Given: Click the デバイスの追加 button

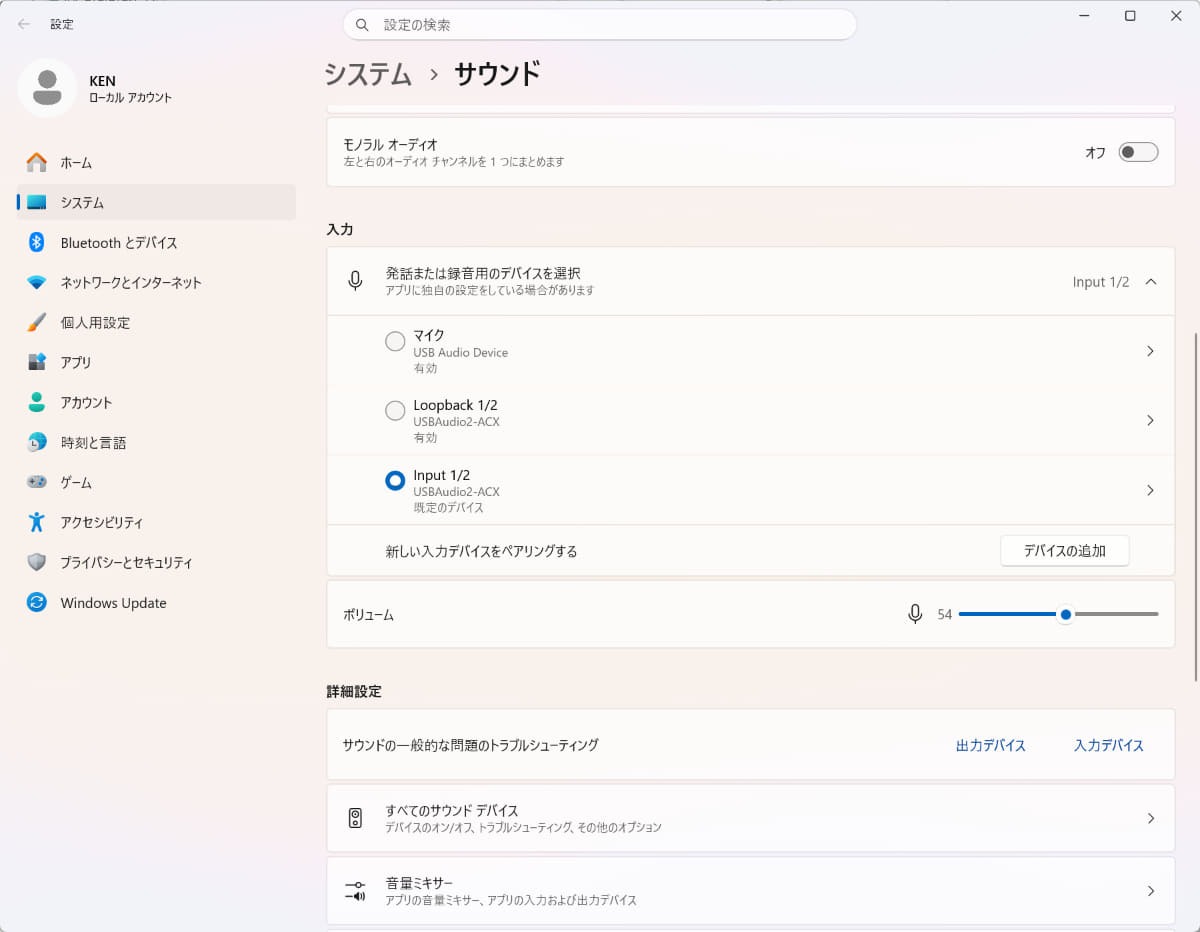Looking at the screenshot, I should coord(1065,550).
